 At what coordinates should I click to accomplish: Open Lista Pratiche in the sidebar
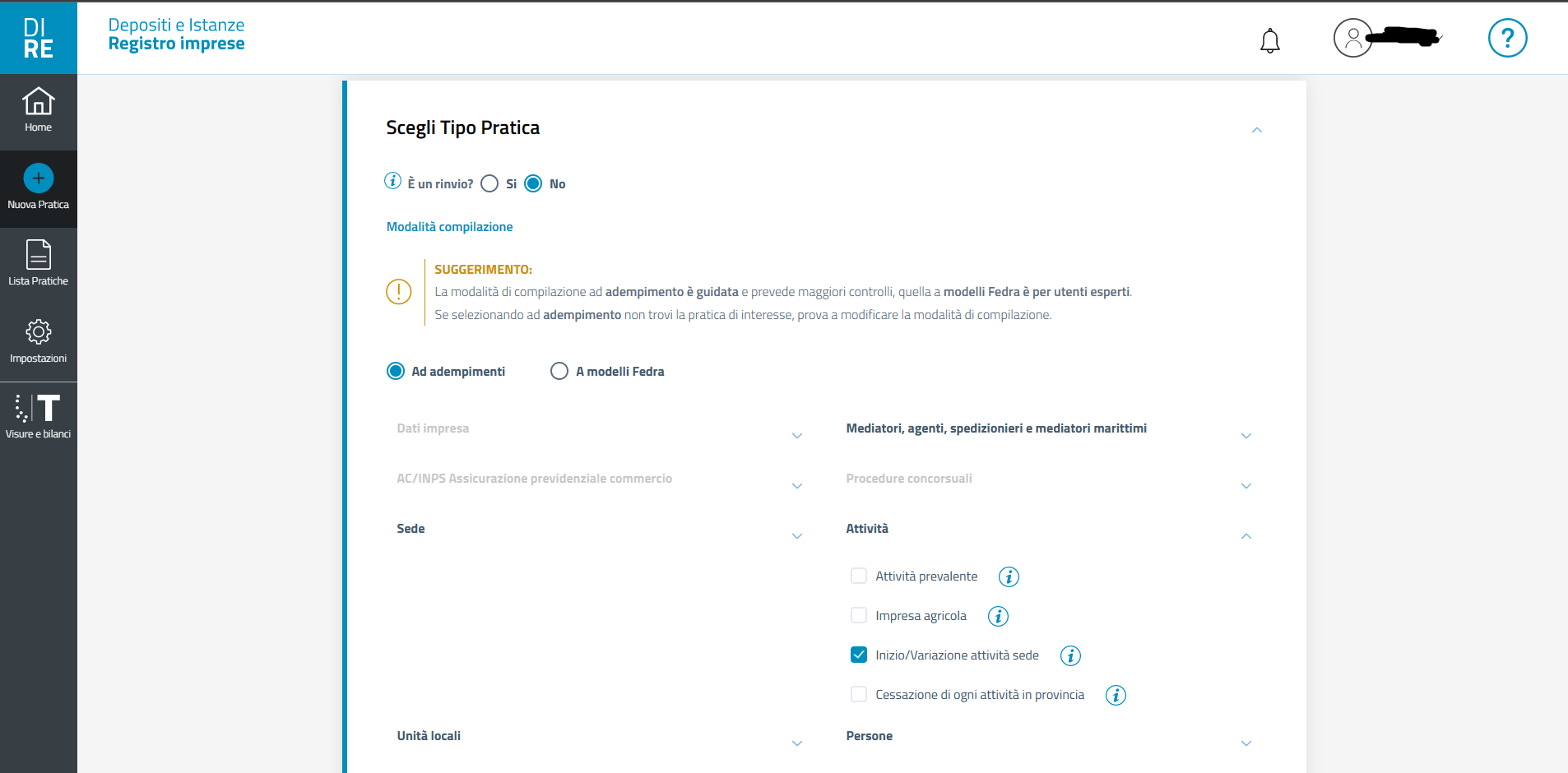click(39, 263)
